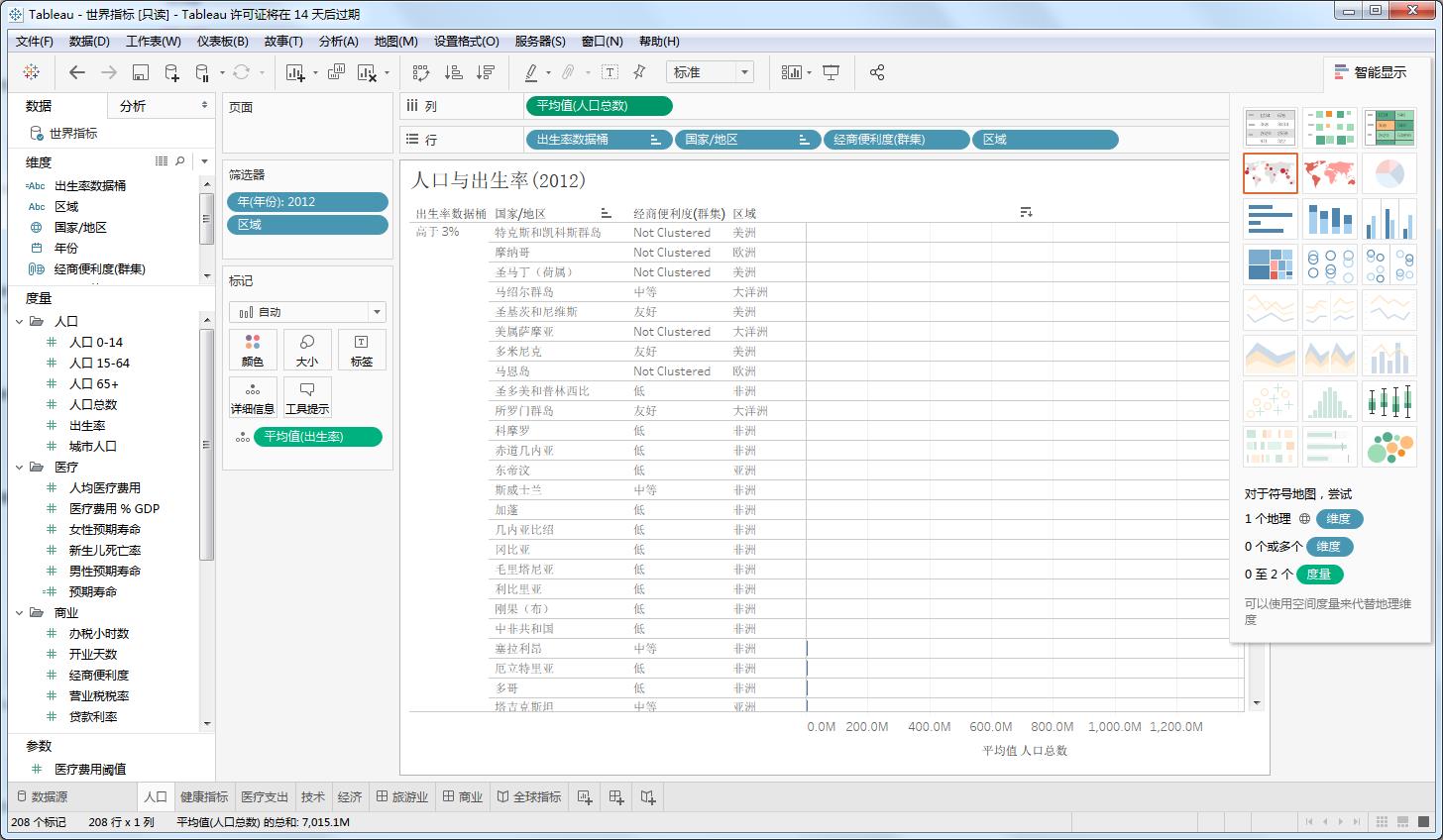This screenshot has width=1443, height=840.
Task: Open the 文件(F) menu
Action: 35,41
